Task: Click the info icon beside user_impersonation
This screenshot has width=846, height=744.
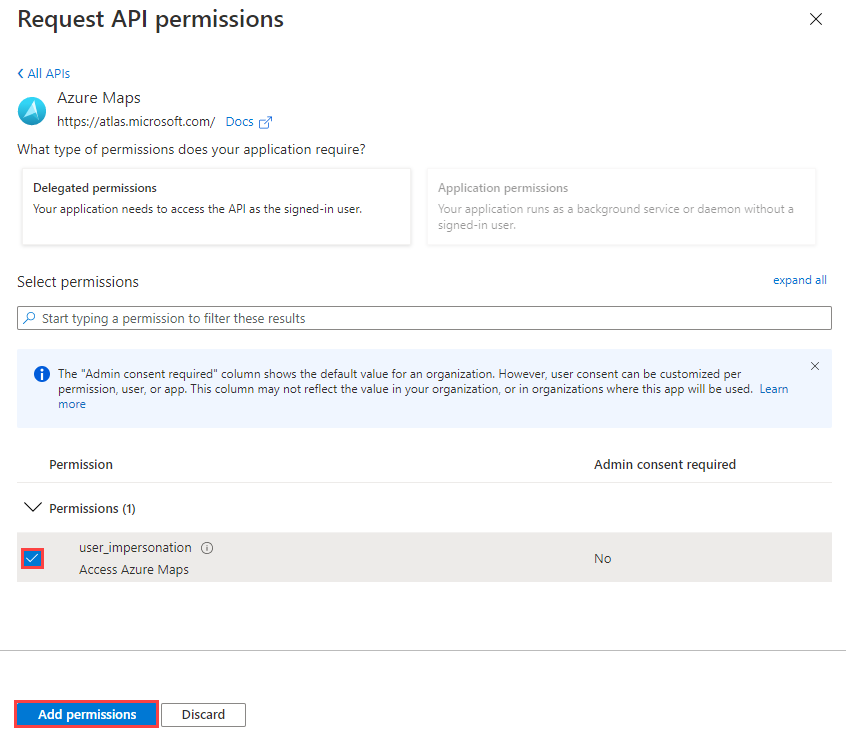Action: (206, 547)
